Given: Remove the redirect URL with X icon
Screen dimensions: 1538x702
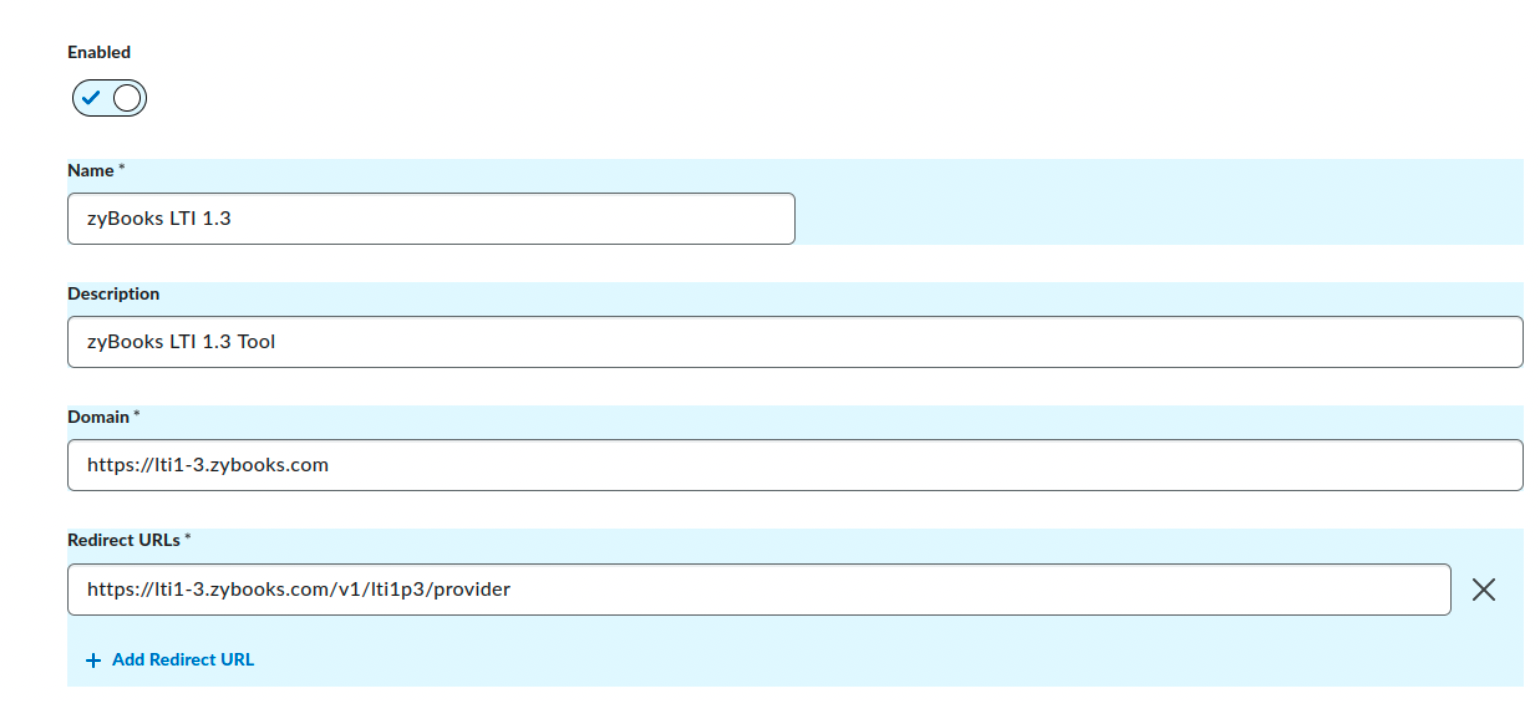Looking at the screenshot, I should point(1484,590).
